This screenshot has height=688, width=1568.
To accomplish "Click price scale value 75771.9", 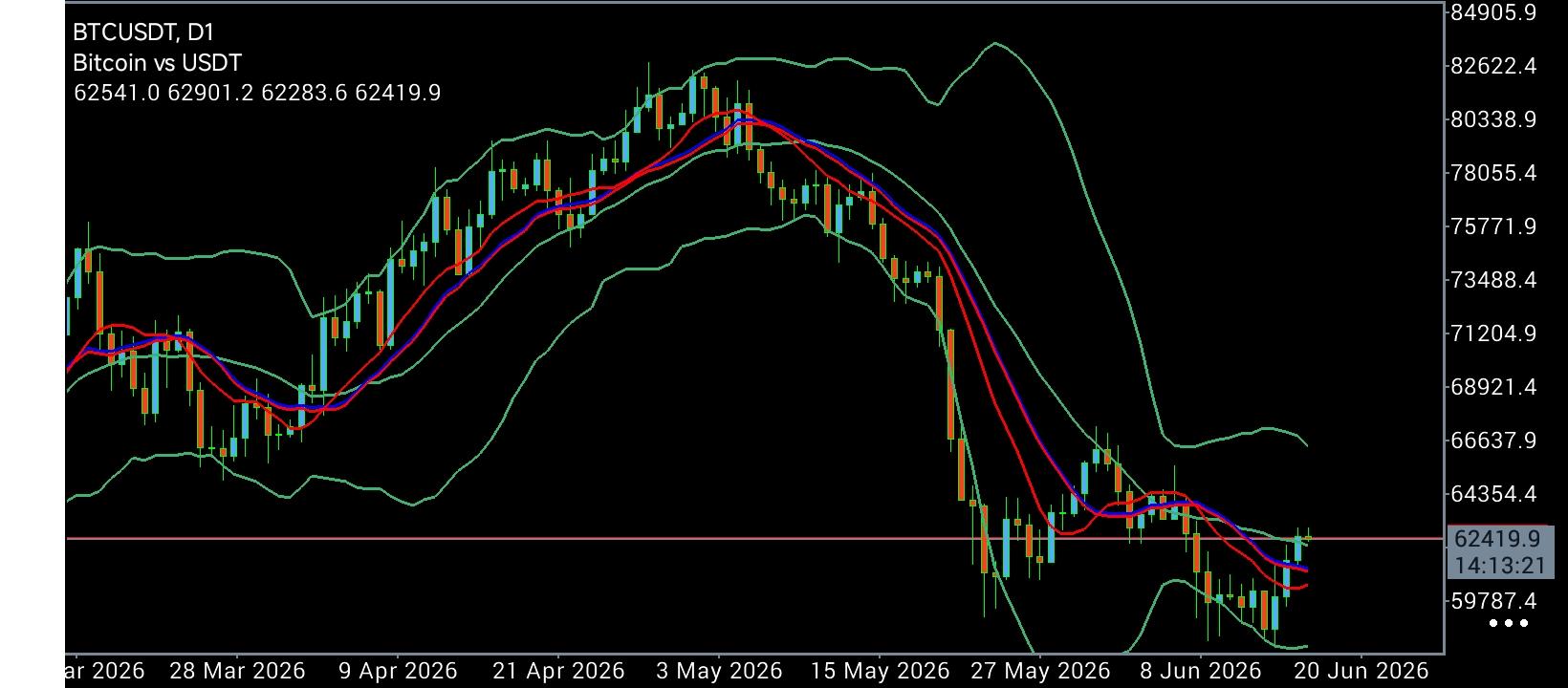I will 1492,226.
